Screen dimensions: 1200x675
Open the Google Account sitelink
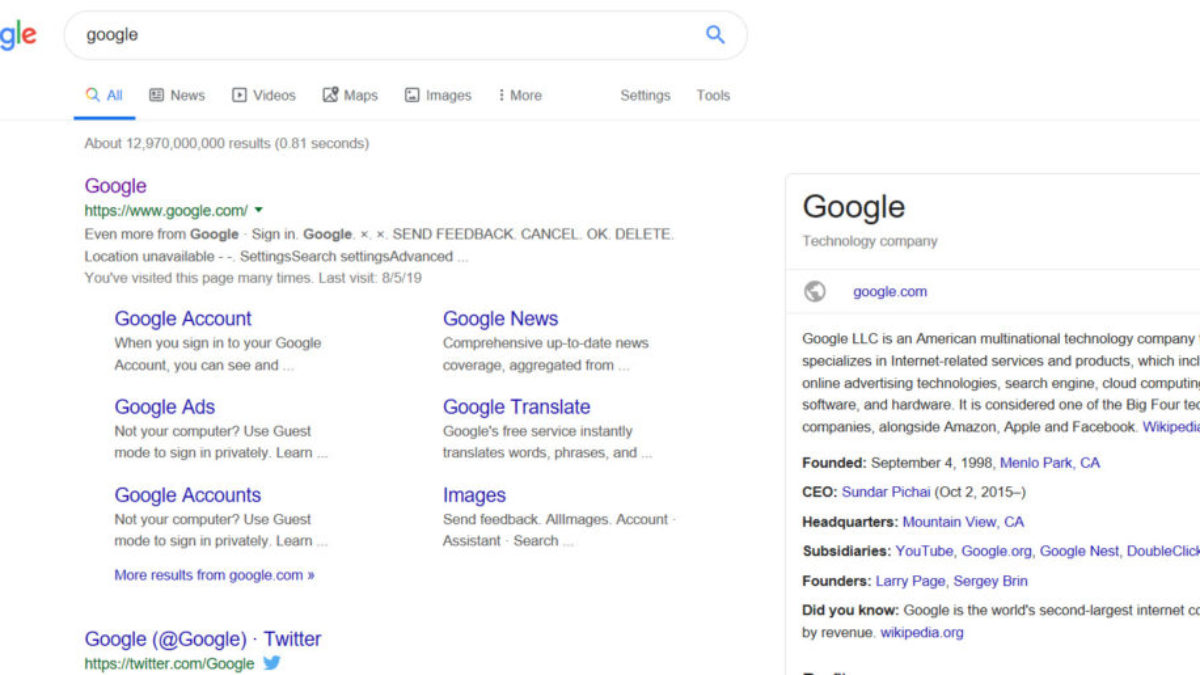click(183, 319)
